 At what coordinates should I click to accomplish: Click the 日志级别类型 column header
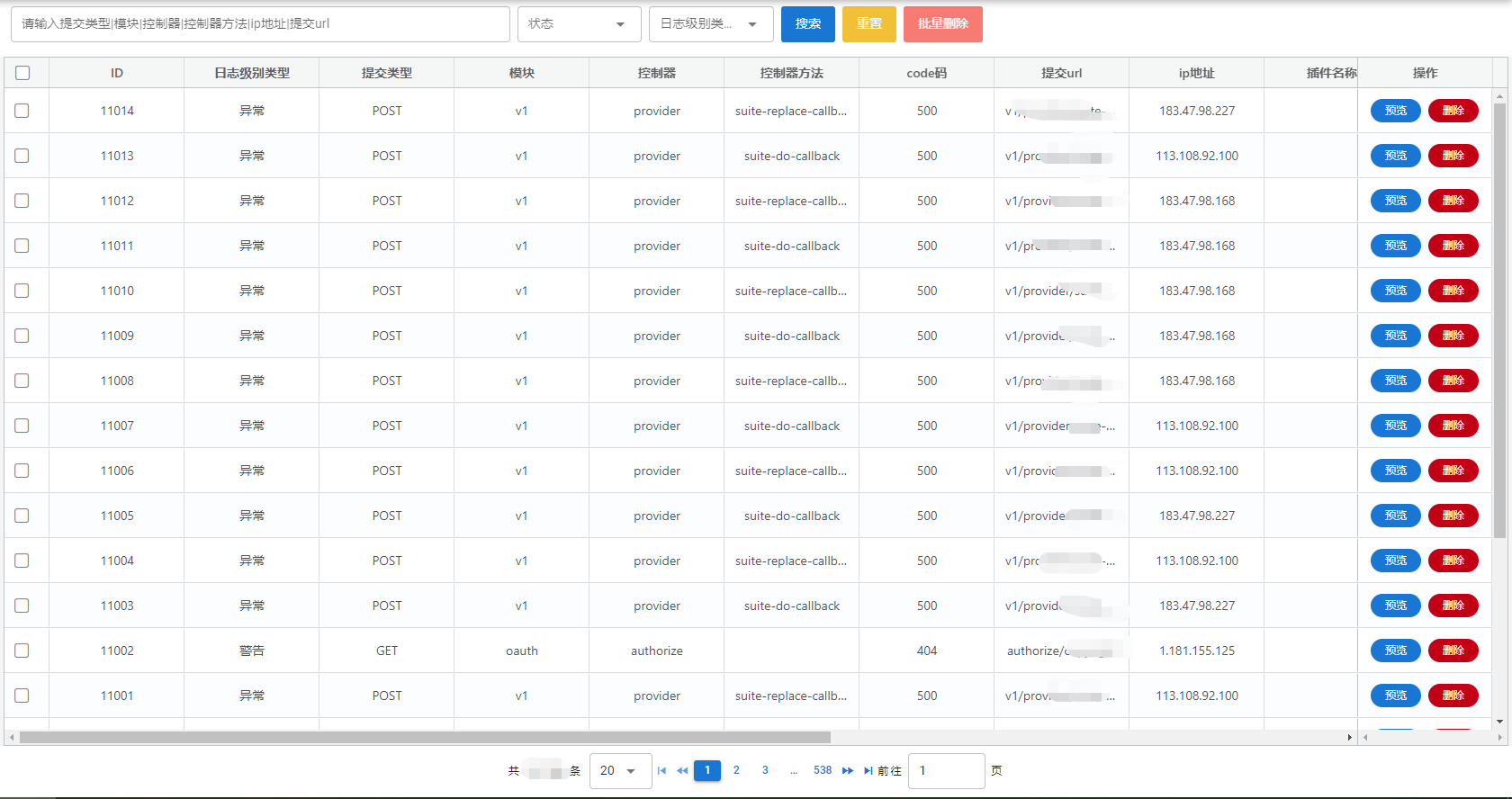coord(252,73)
